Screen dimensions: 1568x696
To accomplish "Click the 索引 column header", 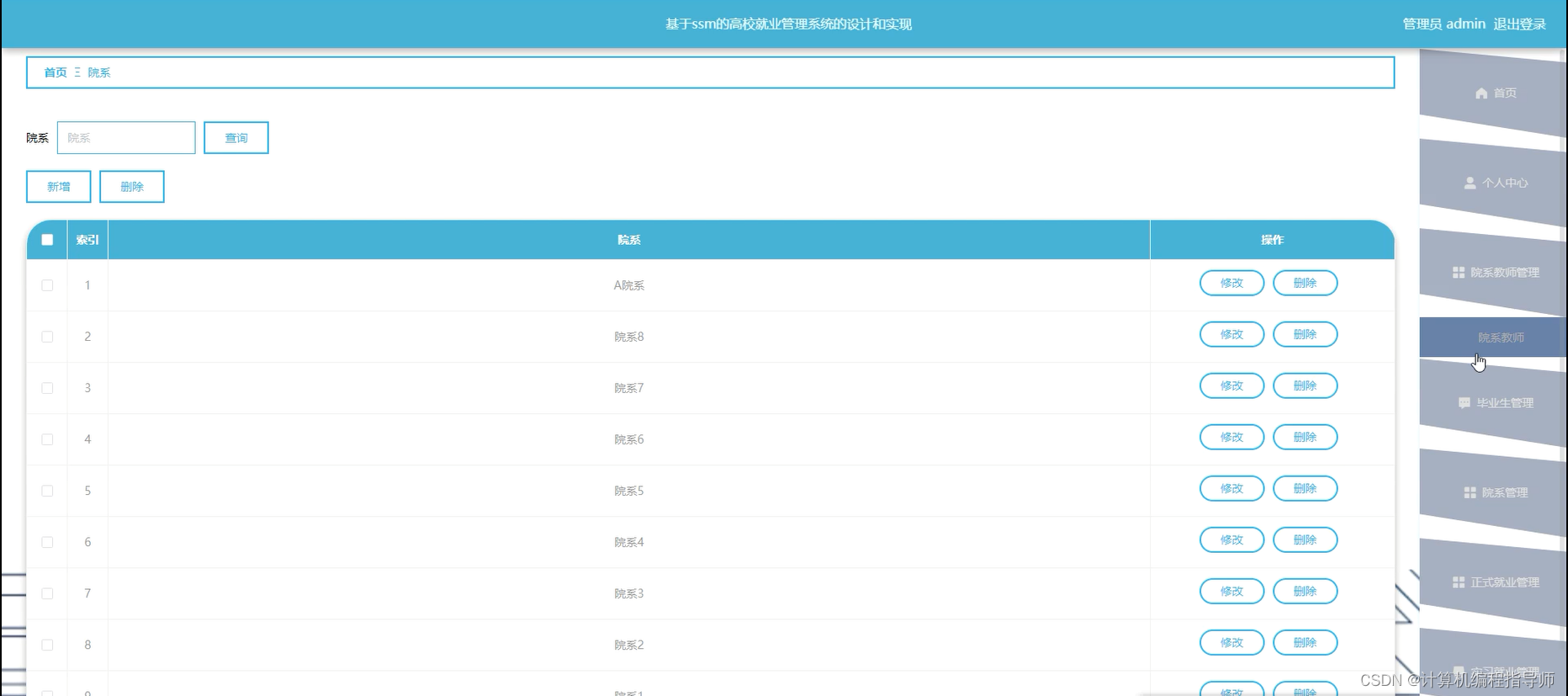I will (x=87, y=240).
